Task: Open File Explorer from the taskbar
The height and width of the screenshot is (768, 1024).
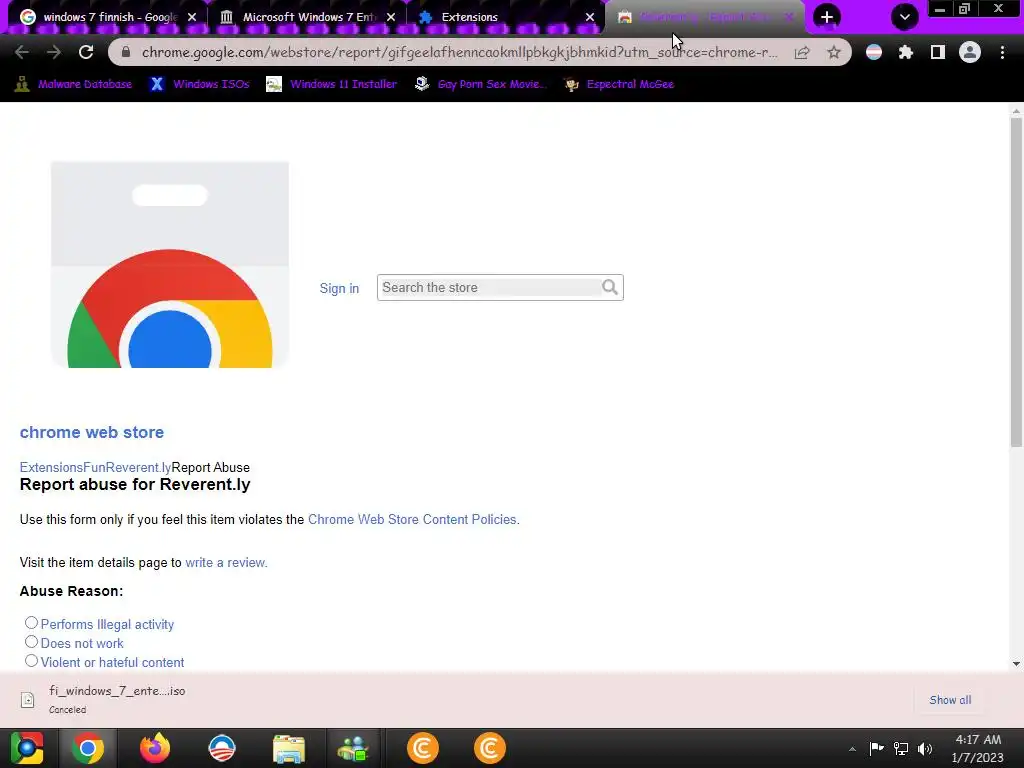Action: pos(289,748)
